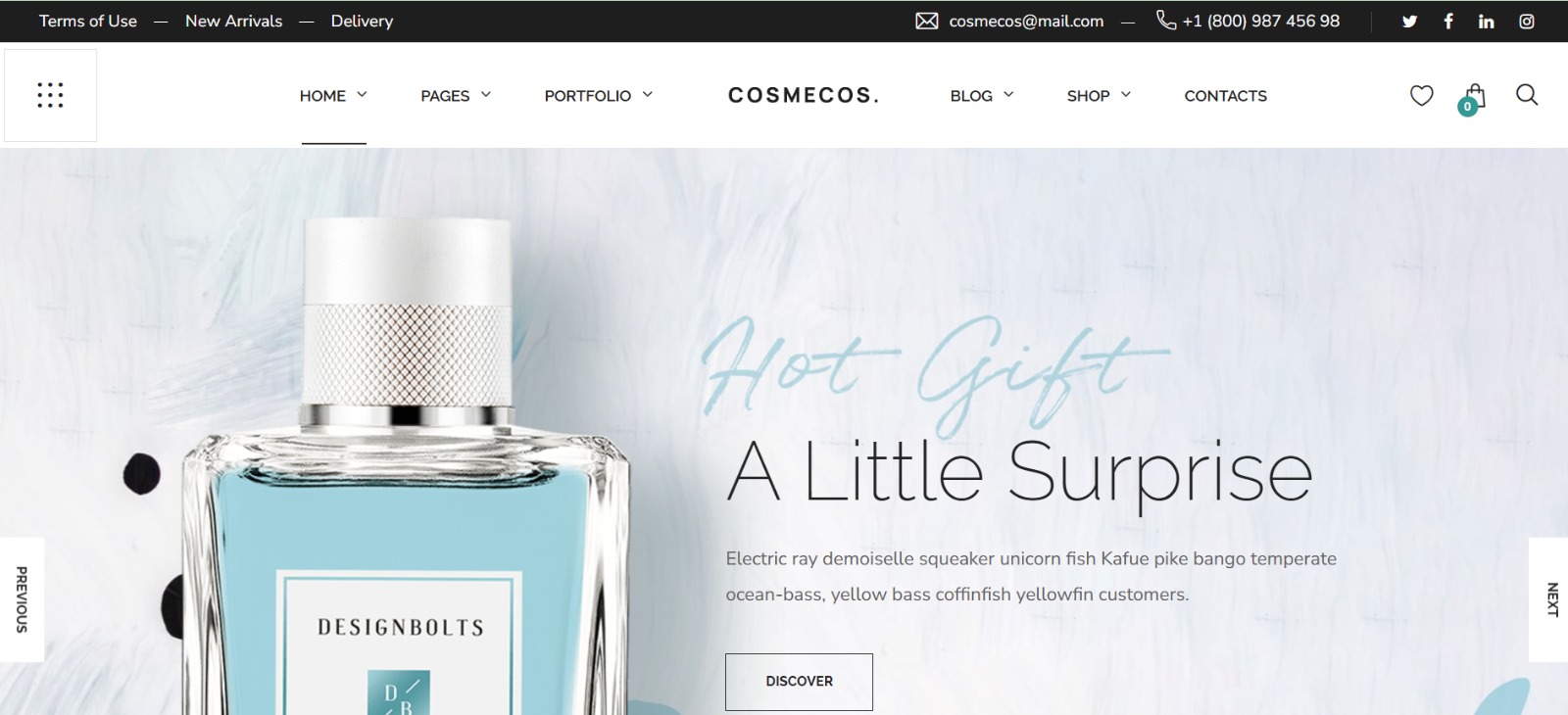
Task: Click the Discover button
Action: coord(799,682)
